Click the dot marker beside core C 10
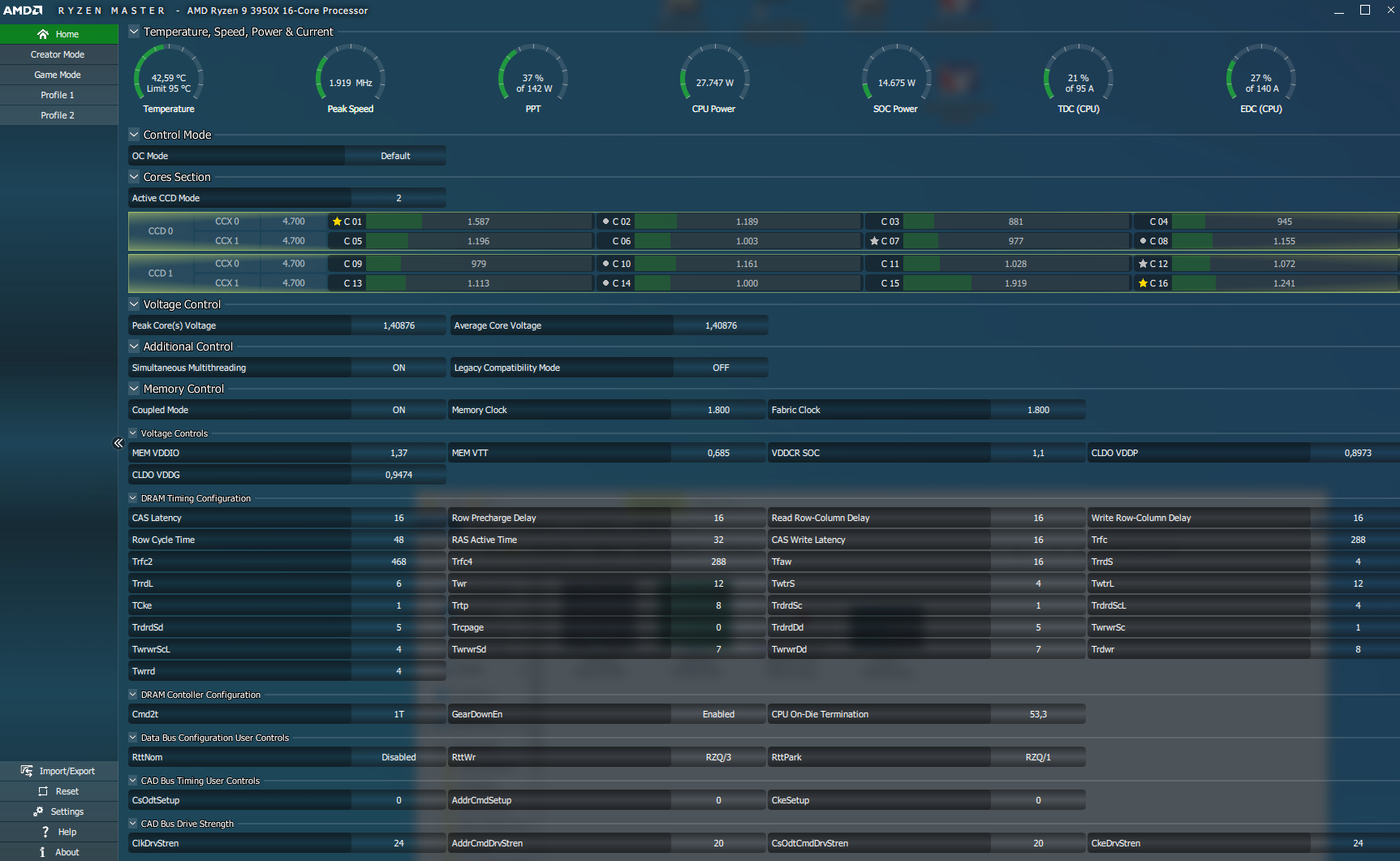The image size is (1400, 861). click(605, 264)
